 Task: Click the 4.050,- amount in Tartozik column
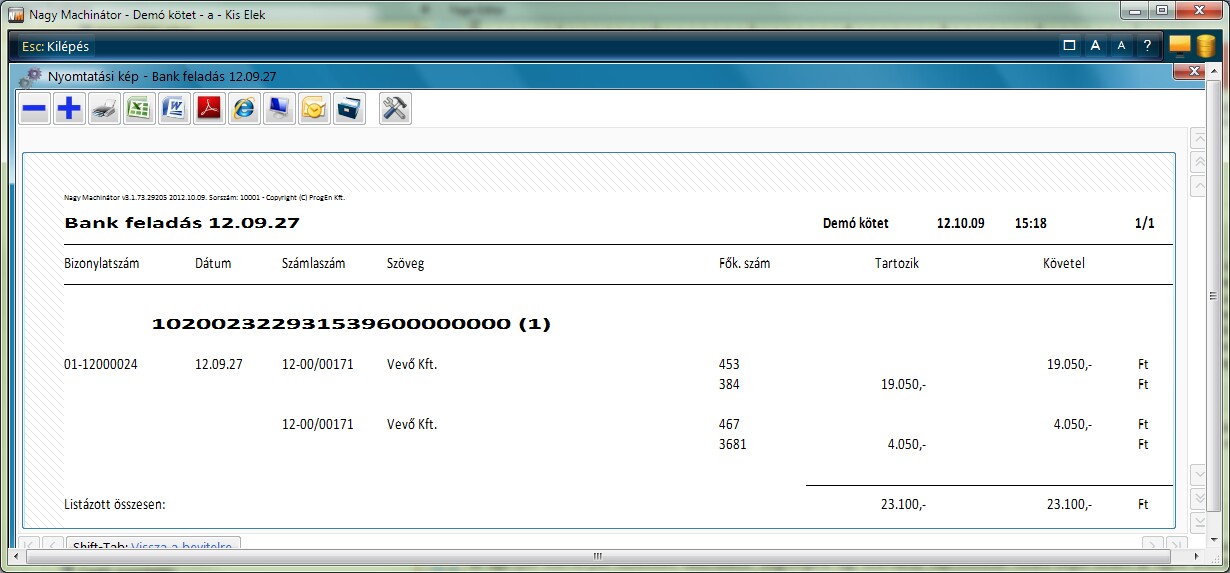907,444
